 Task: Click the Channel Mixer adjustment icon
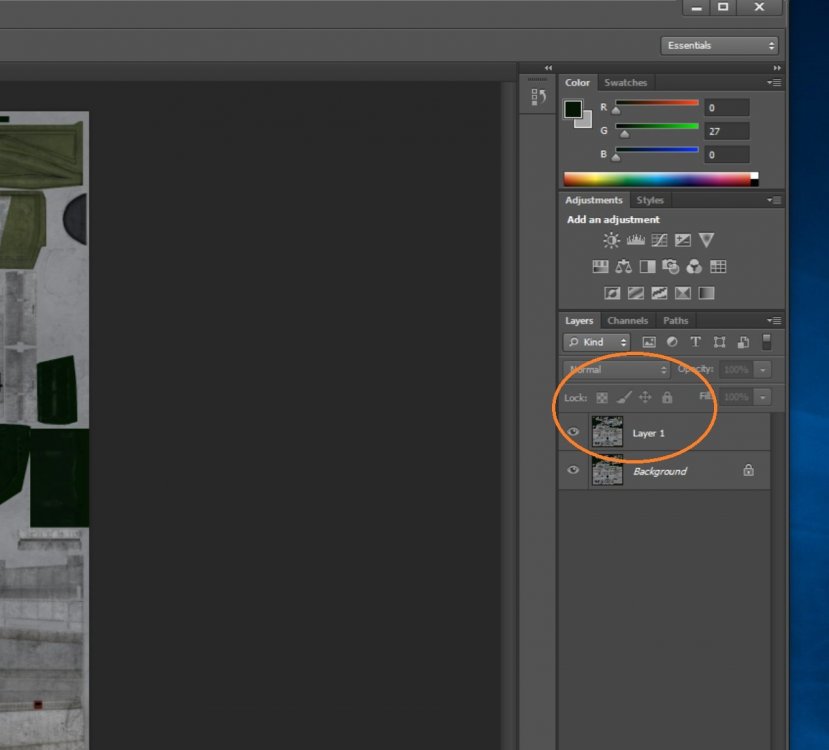[694, 267]
